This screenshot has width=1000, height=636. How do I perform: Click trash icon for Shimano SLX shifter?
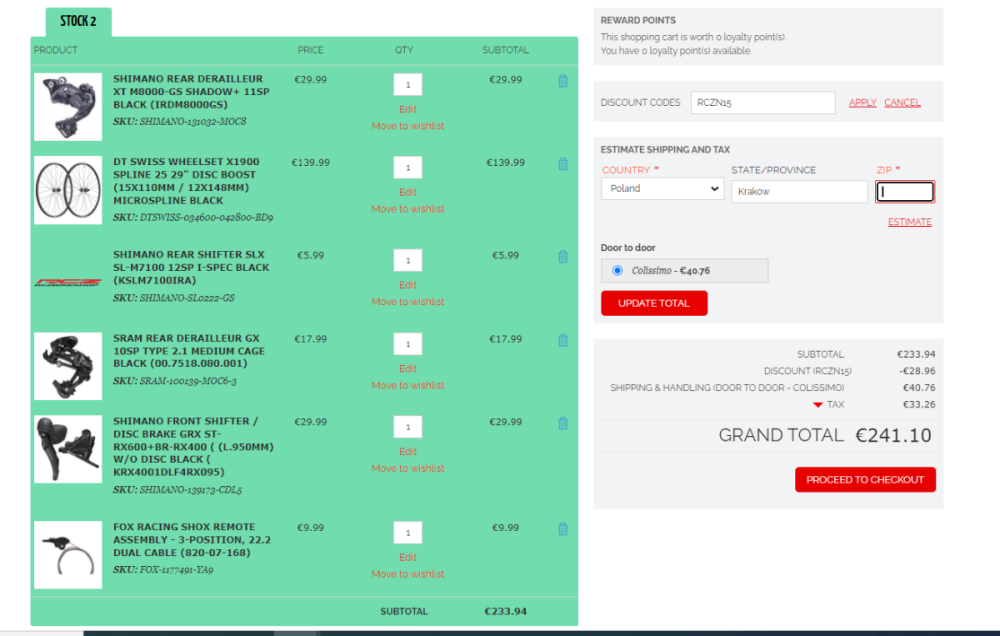pyautogui.click(x=562, y=257)
